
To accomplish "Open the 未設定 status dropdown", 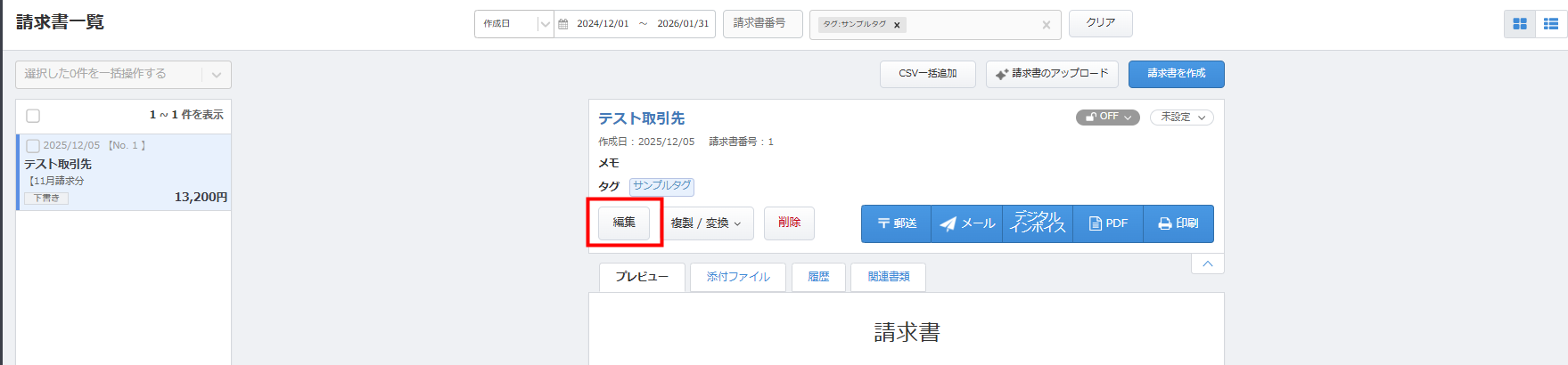I will [1181, 117].
